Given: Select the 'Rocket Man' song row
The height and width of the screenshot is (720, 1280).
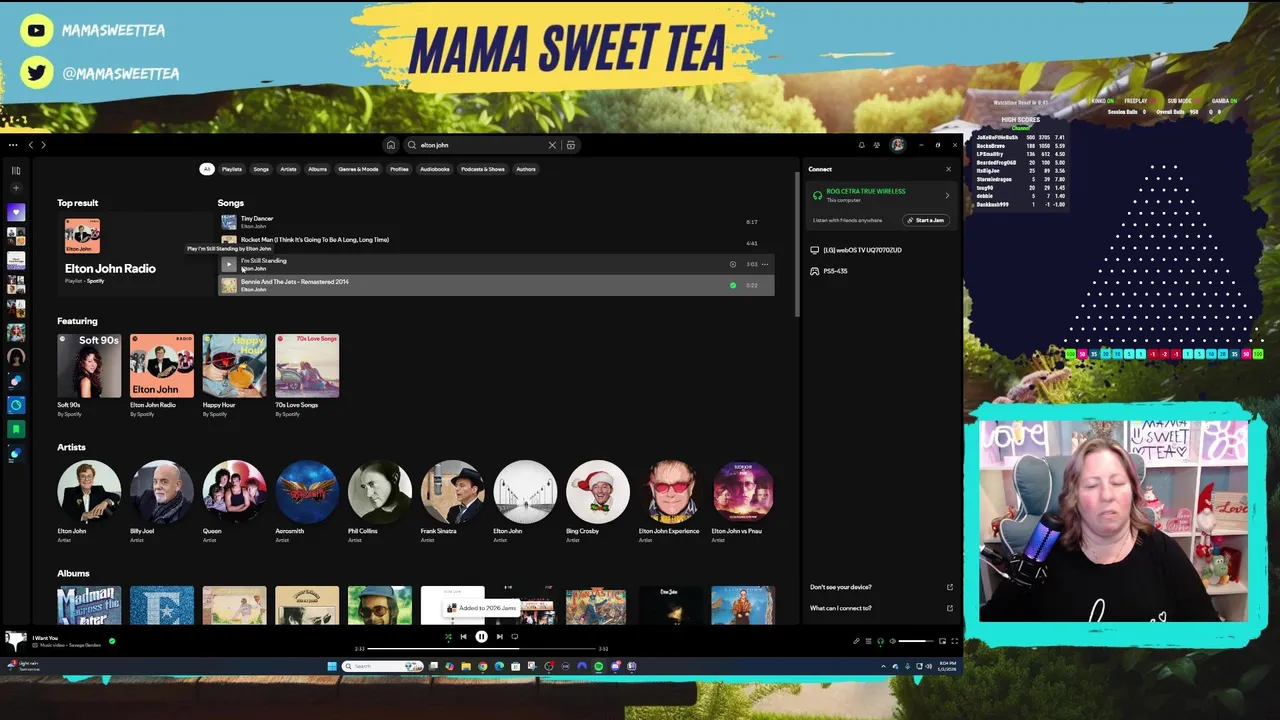Looking at the screenshot, I should (496, 243).
